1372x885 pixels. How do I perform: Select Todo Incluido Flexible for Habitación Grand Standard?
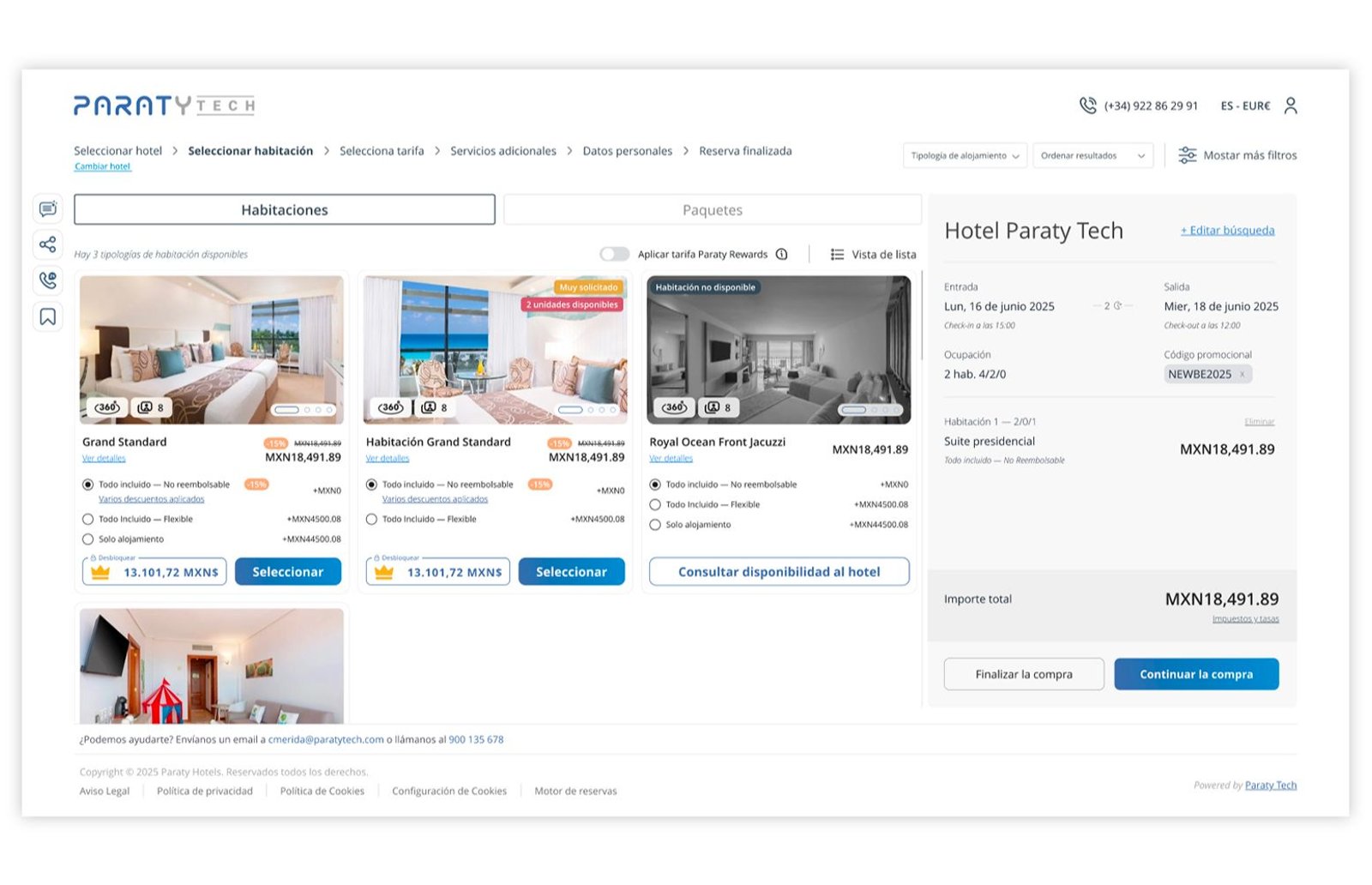371,519
